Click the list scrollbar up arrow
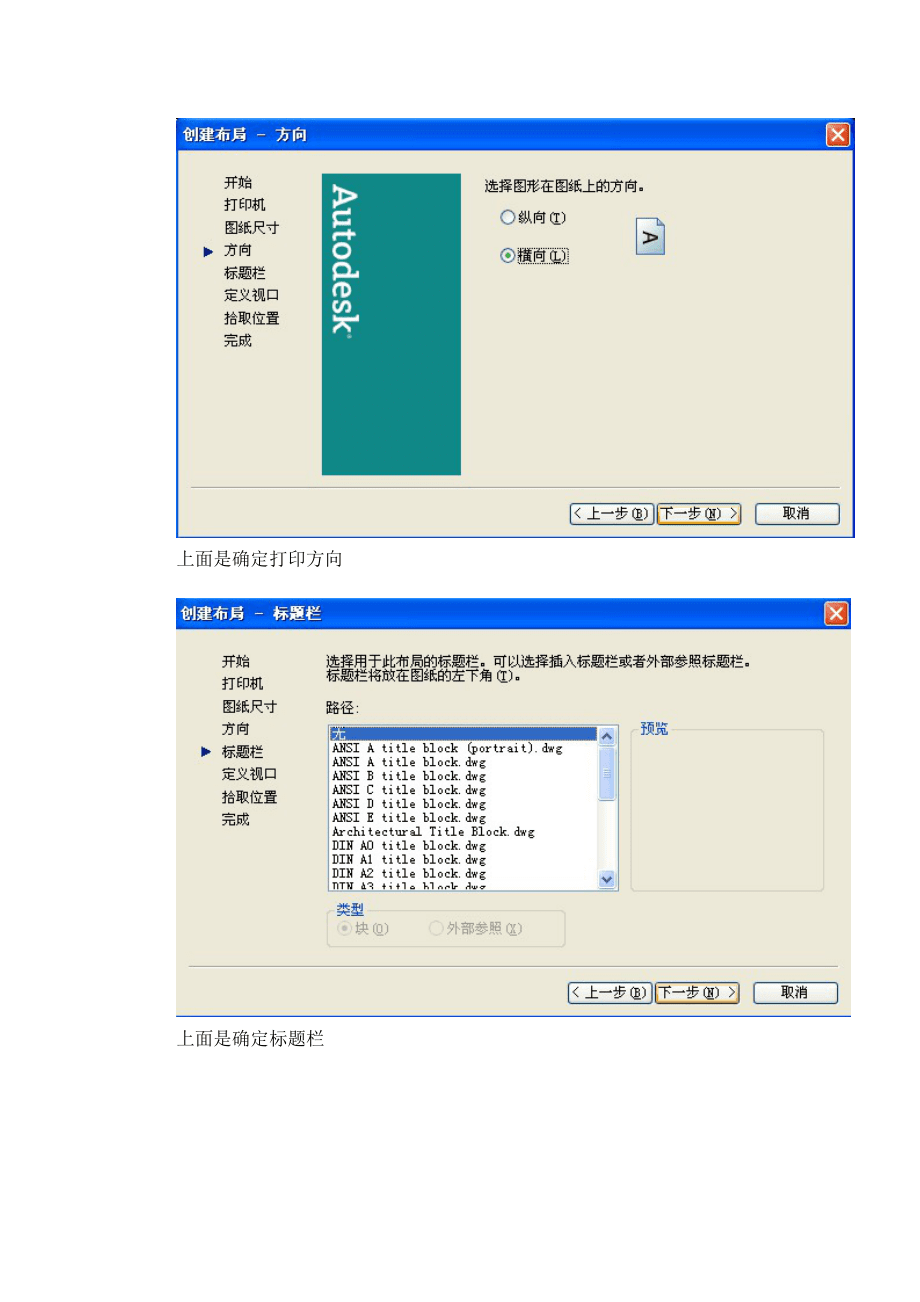Screen dimensions: 920x1302 607,736
